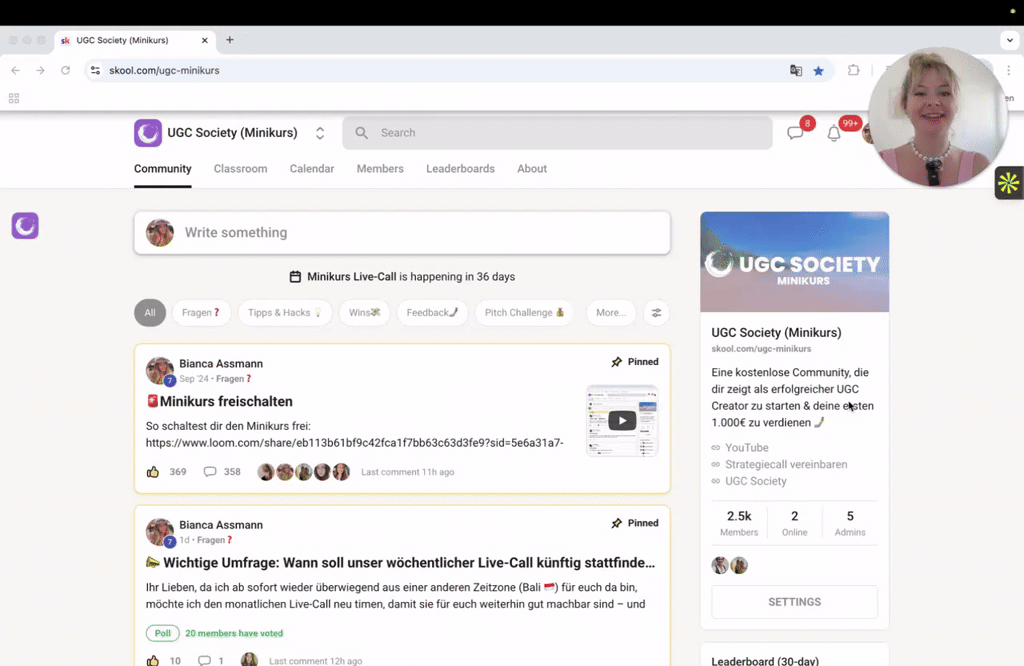Play the Minikurs freischalten video thumbnail
This screenshot has height=666, width=1024.
pyautogui.click(x=622, y=420)
